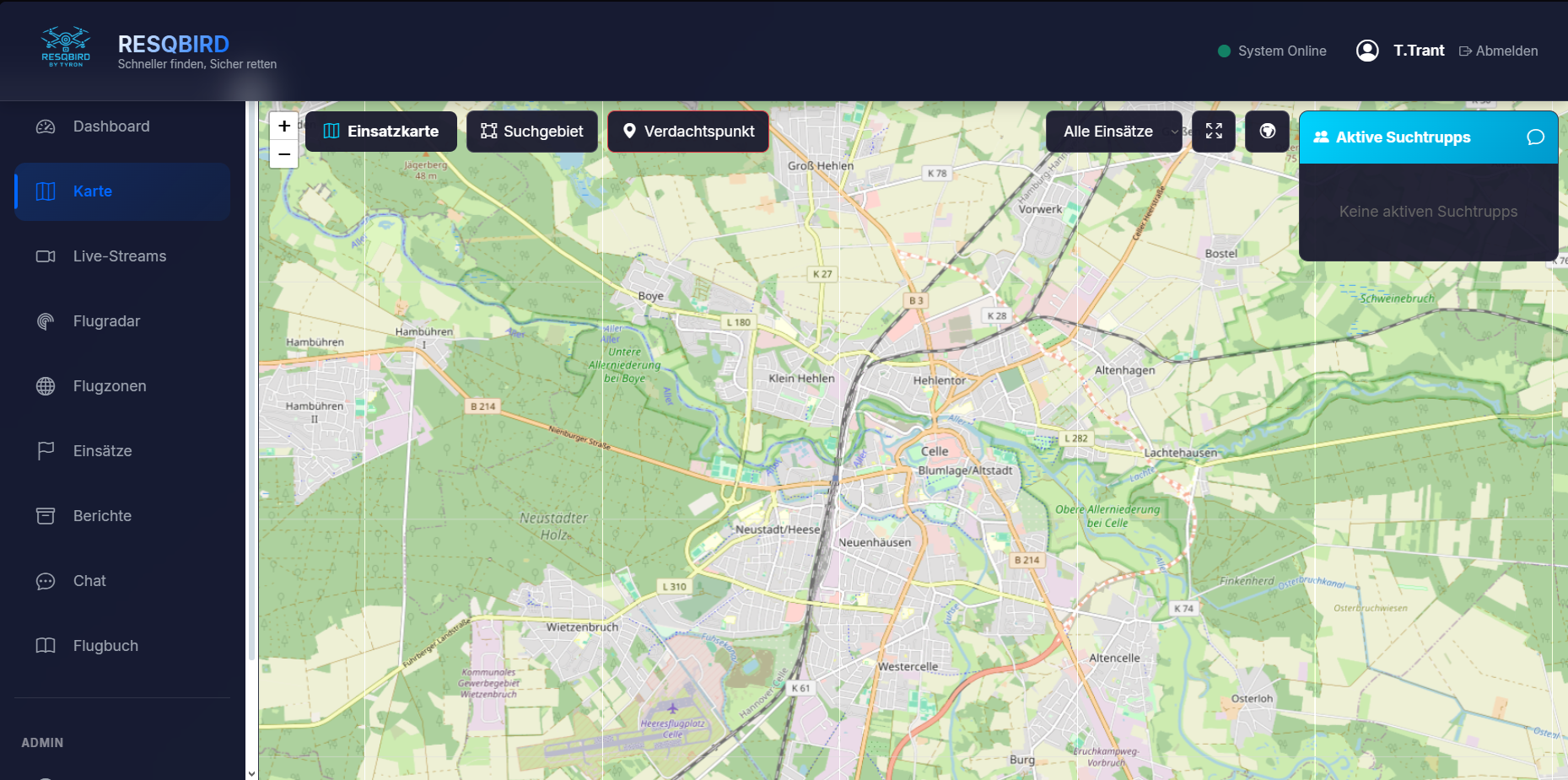The height and width of the screenshot is (780, 1568).
Task: Click the globe map layer icon
Action: tap(1267, 132)
